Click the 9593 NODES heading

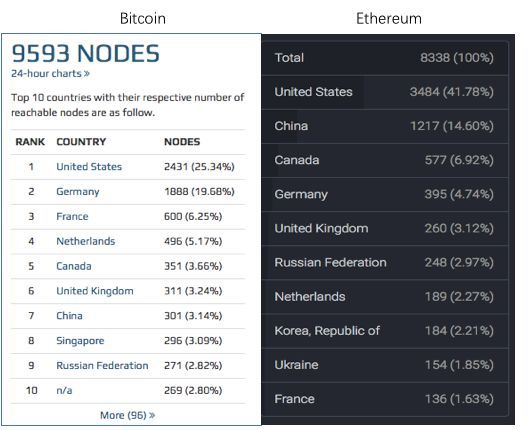pyautogui.click(x=86, y=54)
